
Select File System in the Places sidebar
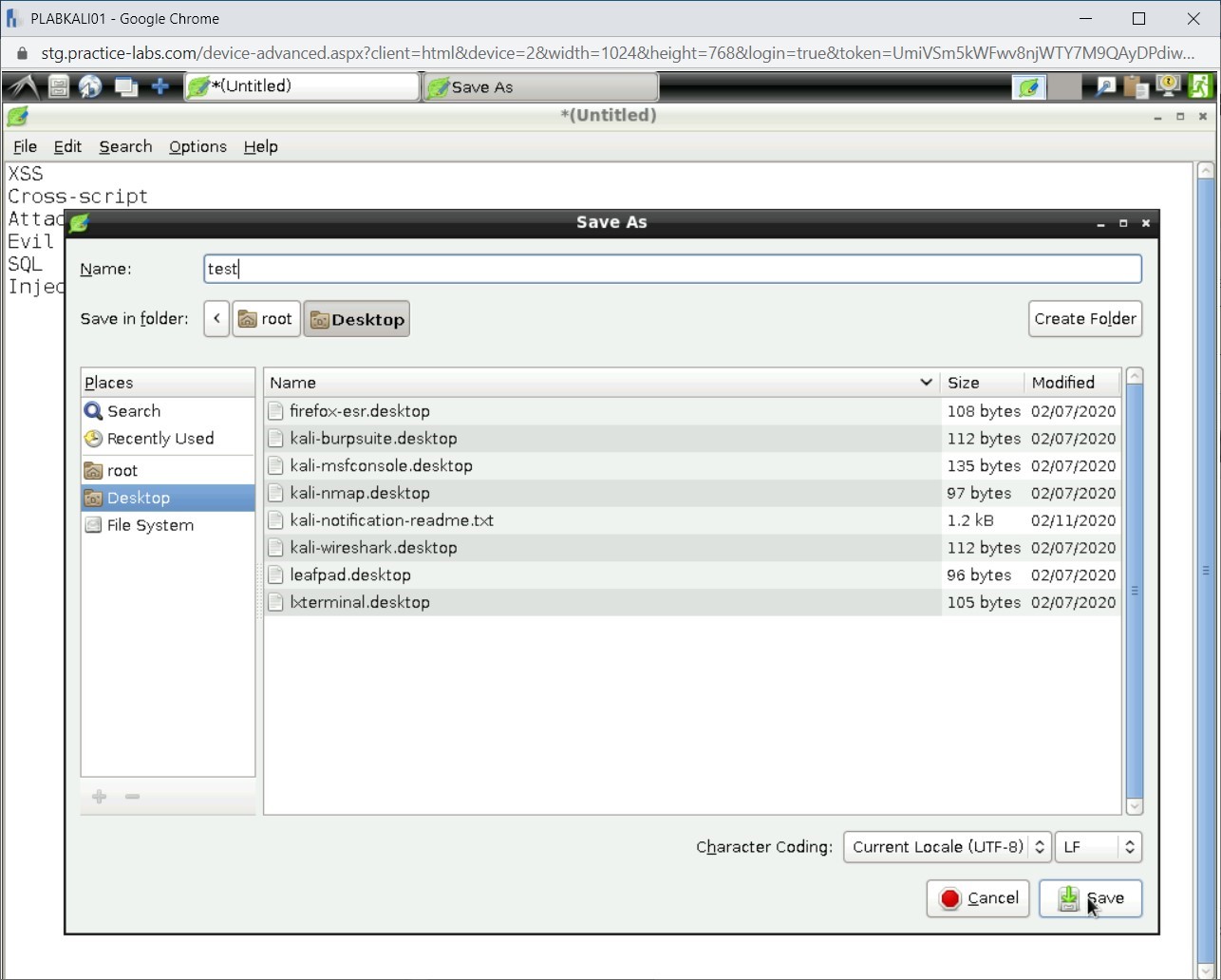point(149,525)
